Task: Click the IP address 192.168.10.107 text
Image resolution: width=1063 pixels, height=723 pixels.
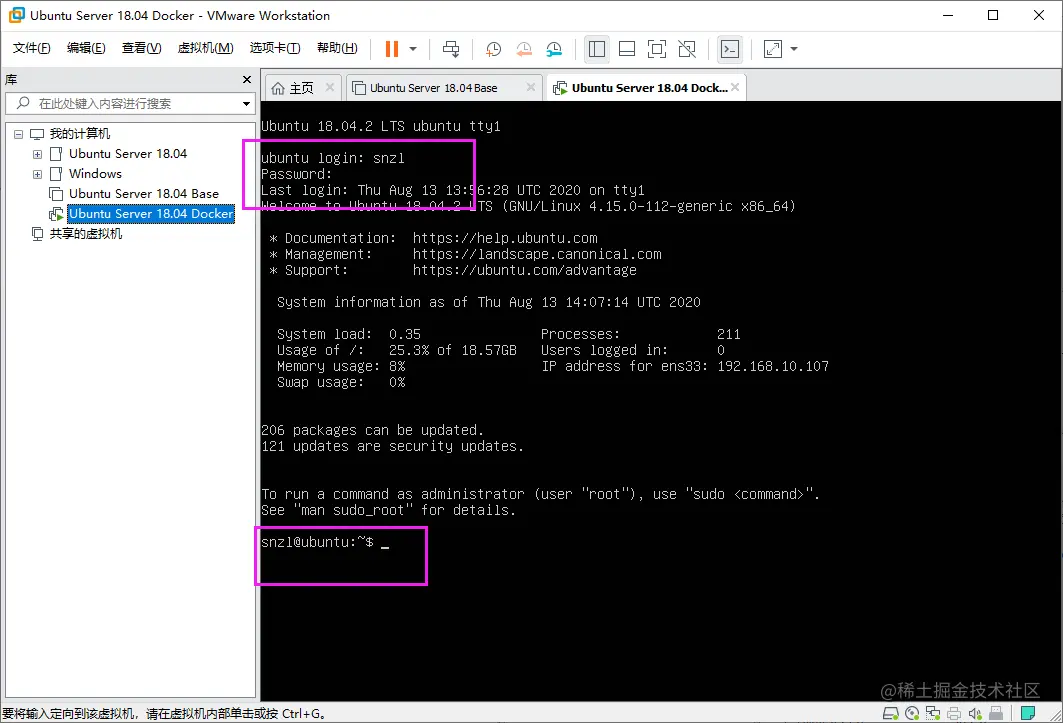Action: 773,366
